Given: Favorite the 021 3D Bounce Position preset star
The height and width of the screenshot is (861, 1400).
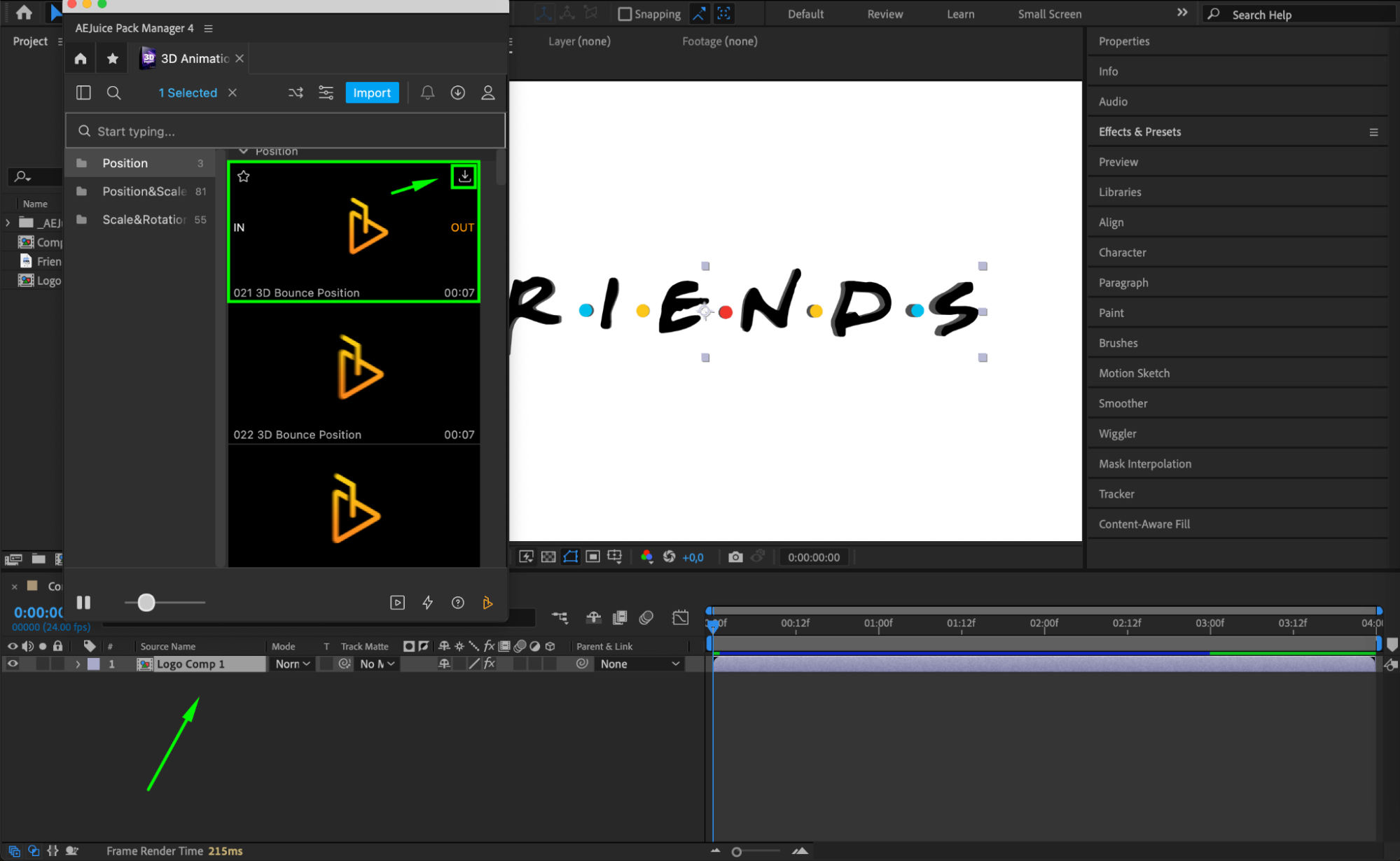Looking at the screenshot, I should click(x=244, y=176).
